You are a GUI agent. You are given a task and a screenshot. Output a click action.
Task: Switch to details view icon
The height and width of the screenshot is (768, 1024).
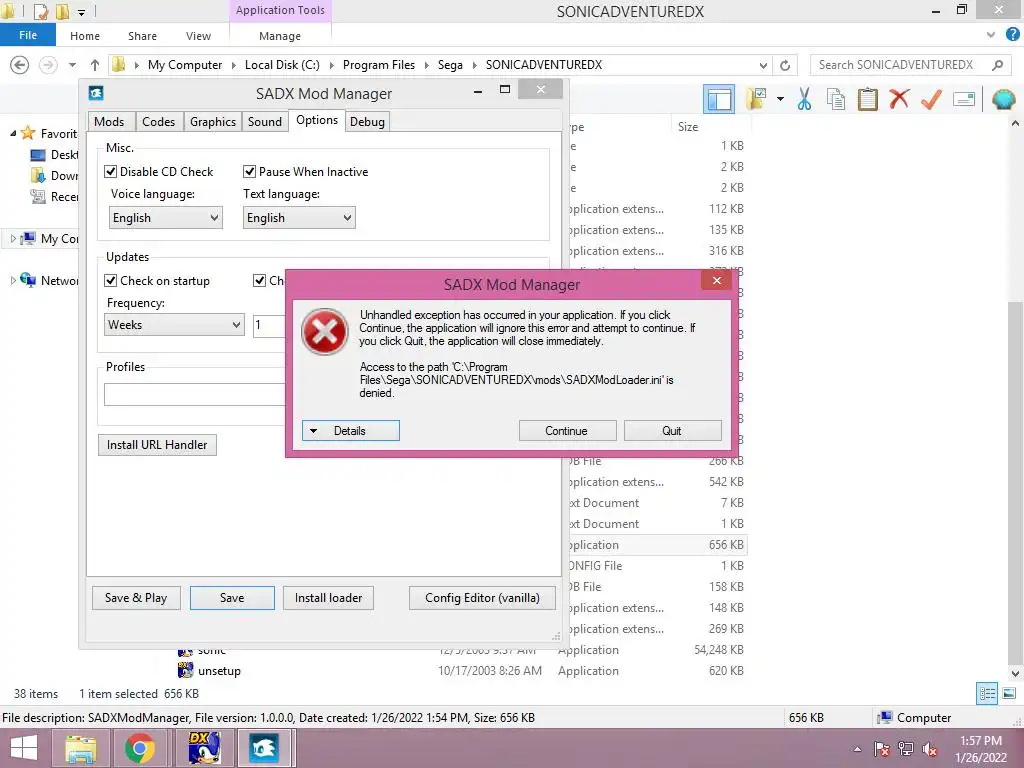point(987,694)
